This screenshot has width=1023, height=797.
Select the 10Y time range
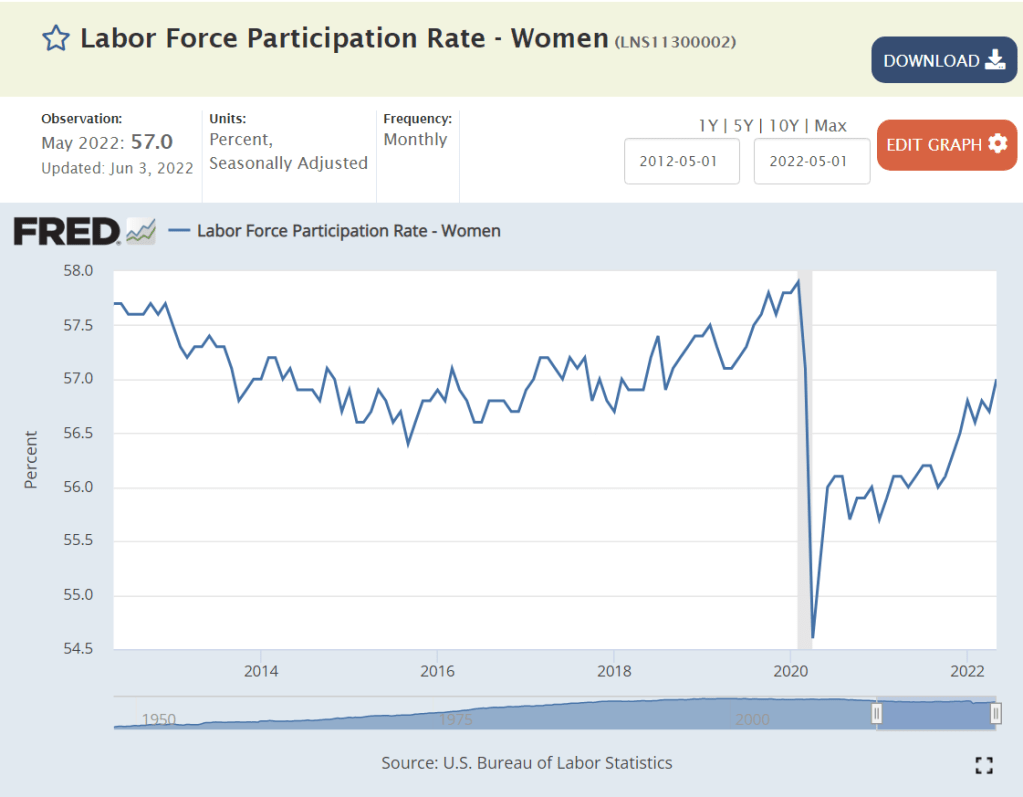(787, 125)
